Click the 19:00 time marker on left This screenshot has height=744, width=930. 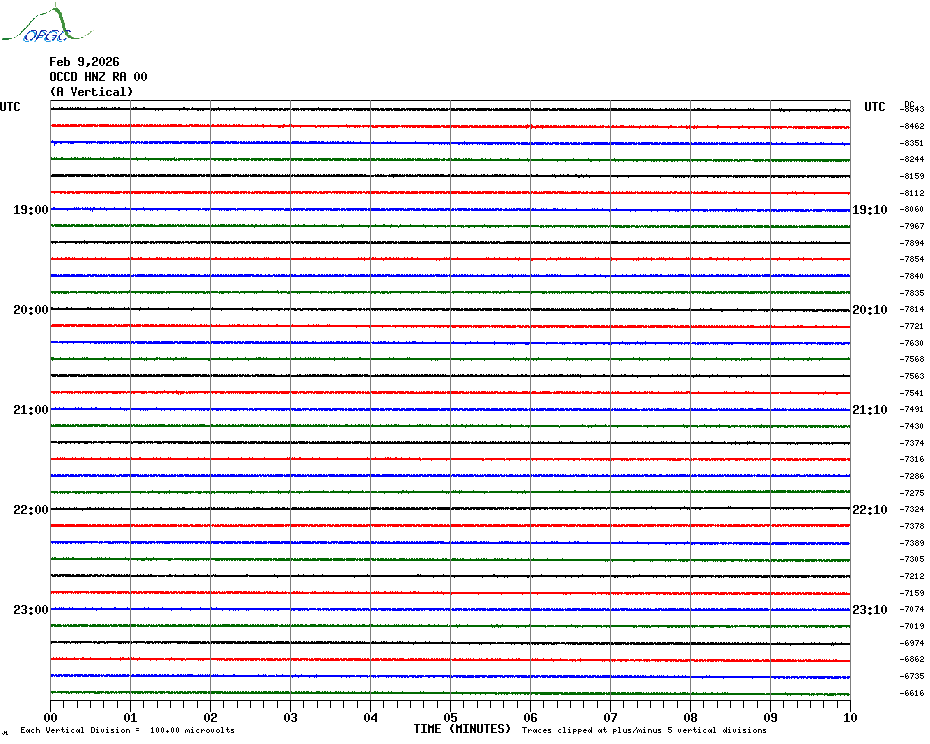pos(30,210)
